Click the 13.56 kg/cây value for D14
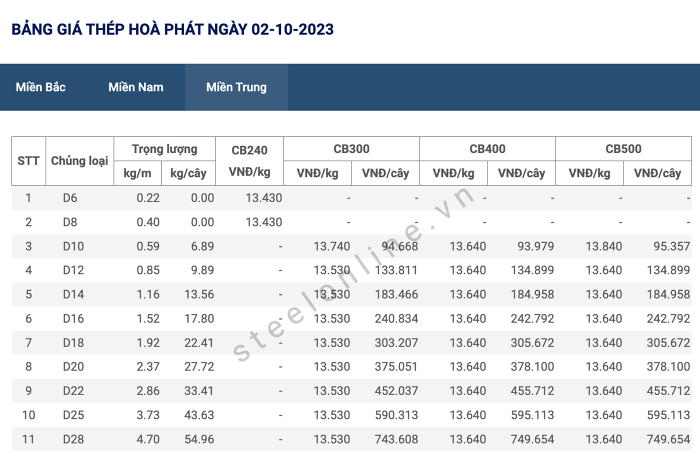Image resolution: width=700 pixels, height=461 pixels. pyautogui.click(x=200, y=295)
